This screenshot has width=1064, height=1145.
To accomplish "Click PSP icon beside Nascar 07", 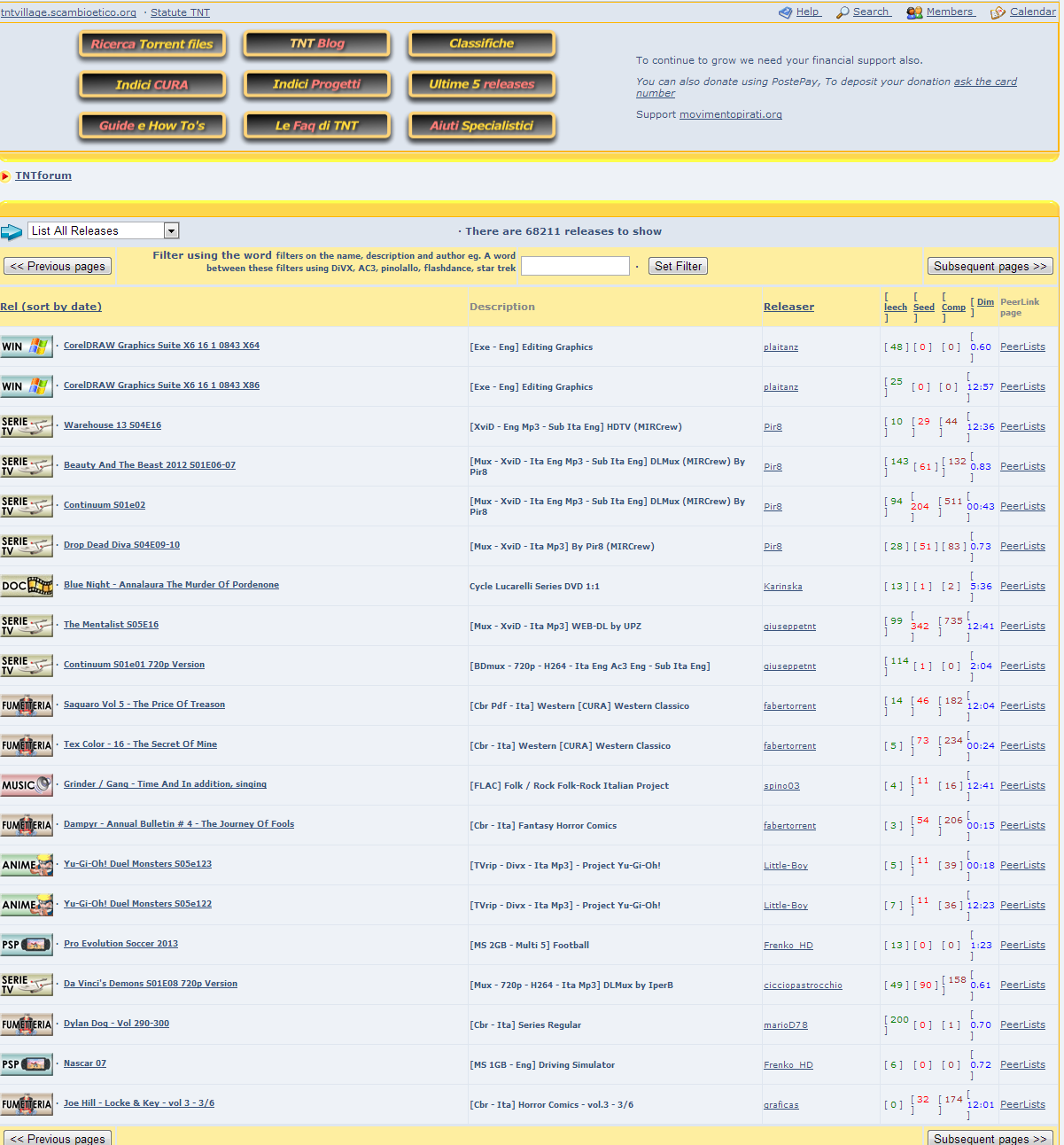I will click(27, 1064).
